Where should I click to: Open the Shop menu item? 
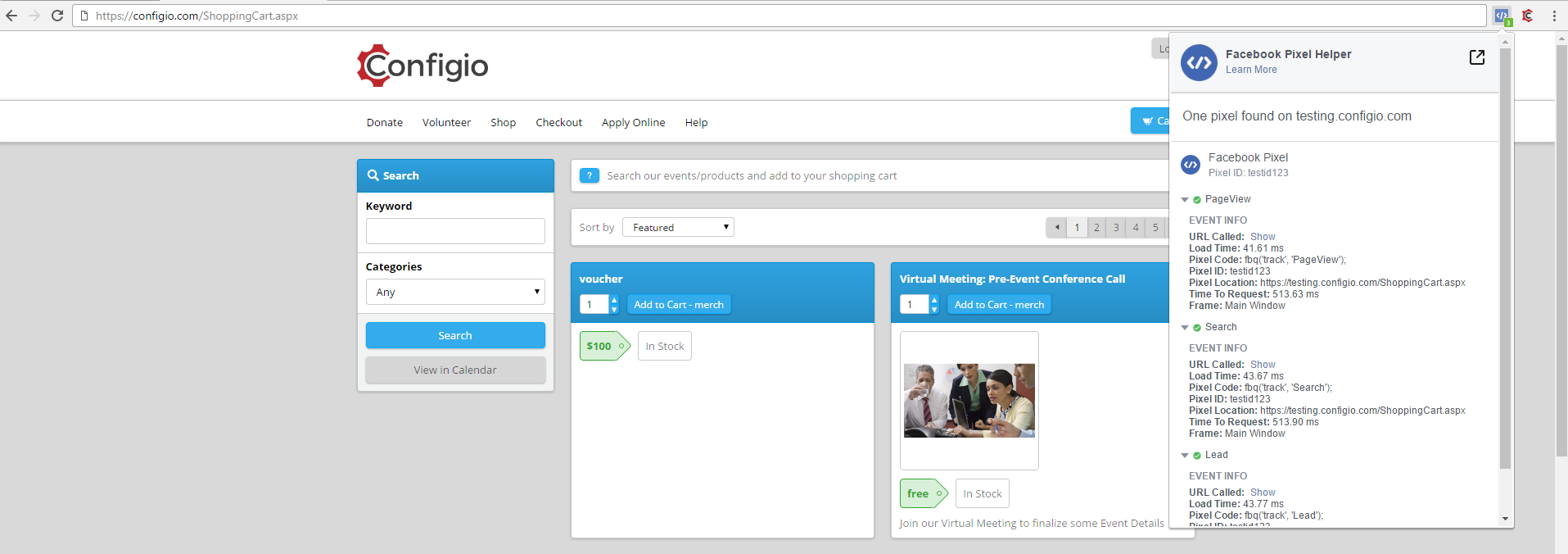point(503,122)
